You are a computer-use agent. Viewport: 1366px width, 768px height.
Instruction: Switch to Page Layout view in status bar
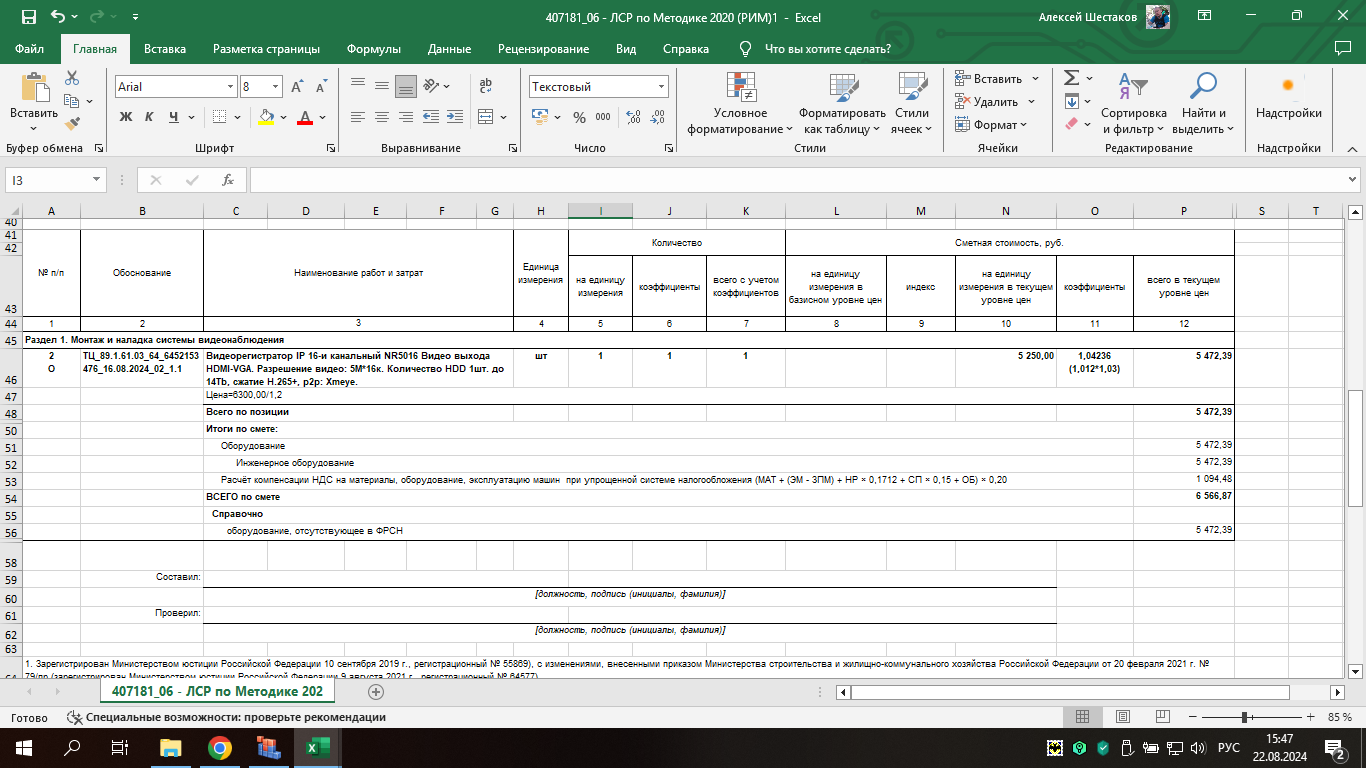pos(1123,717)
